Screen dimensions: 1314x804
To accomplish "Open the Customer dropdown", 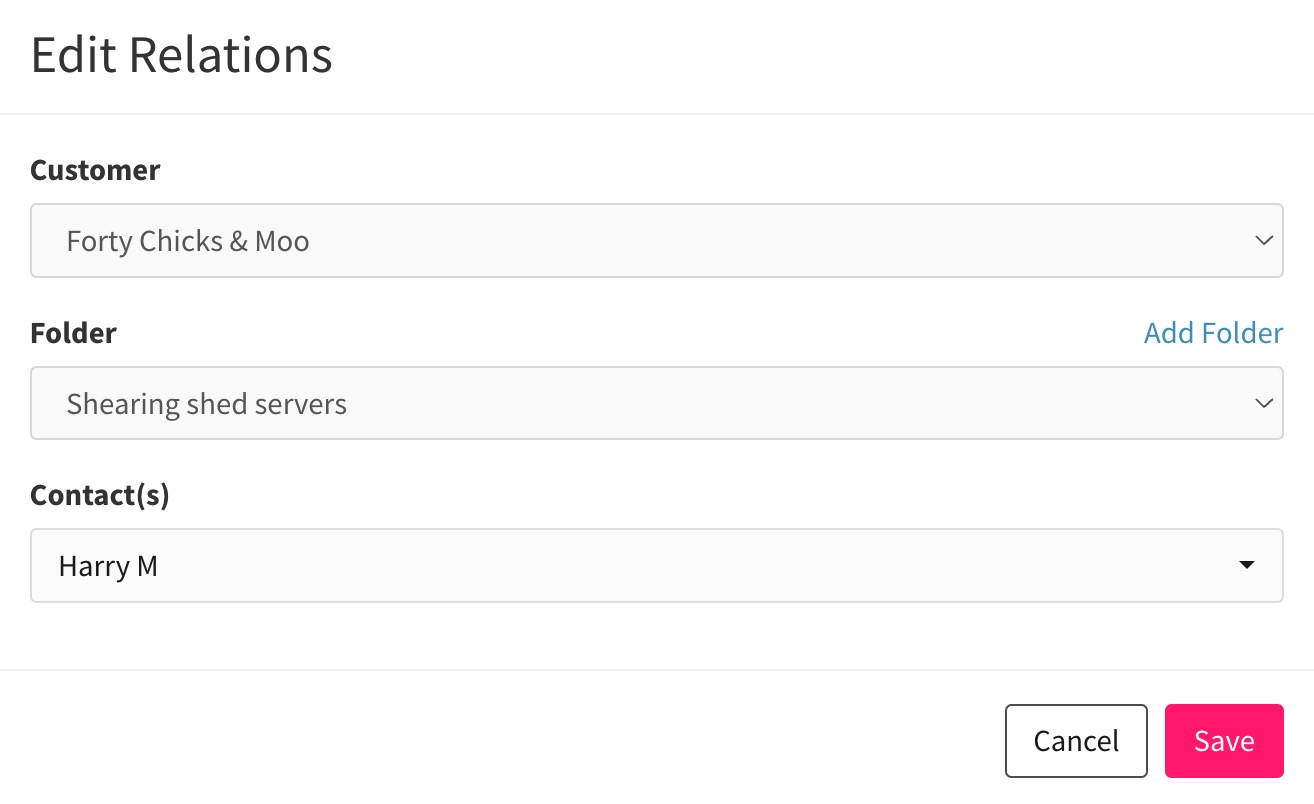I will tap(656, 241).
